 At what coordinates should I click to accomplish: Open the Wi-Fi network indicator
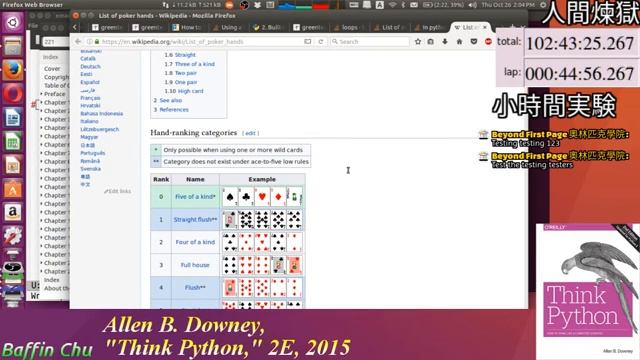pyautogui.click(x=393, y=5)
